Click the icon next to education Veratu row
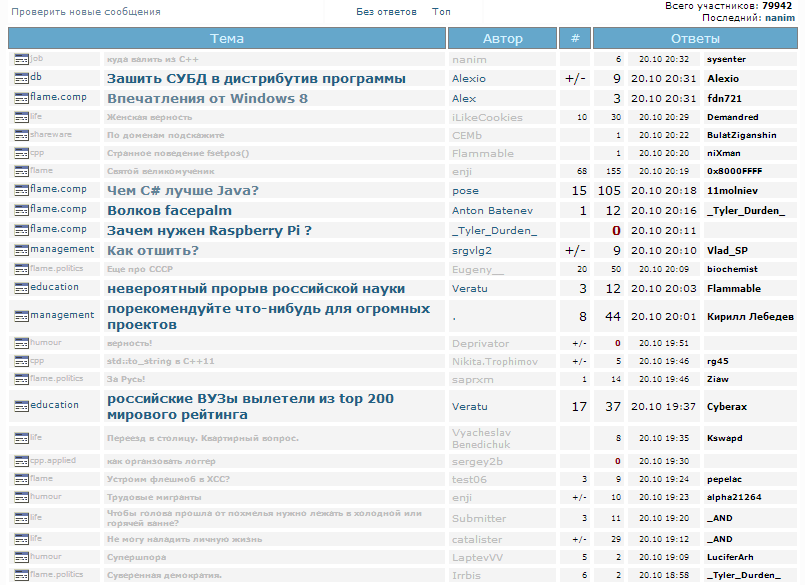The height and width of the screenshot is (585, 805). [20, 288]
